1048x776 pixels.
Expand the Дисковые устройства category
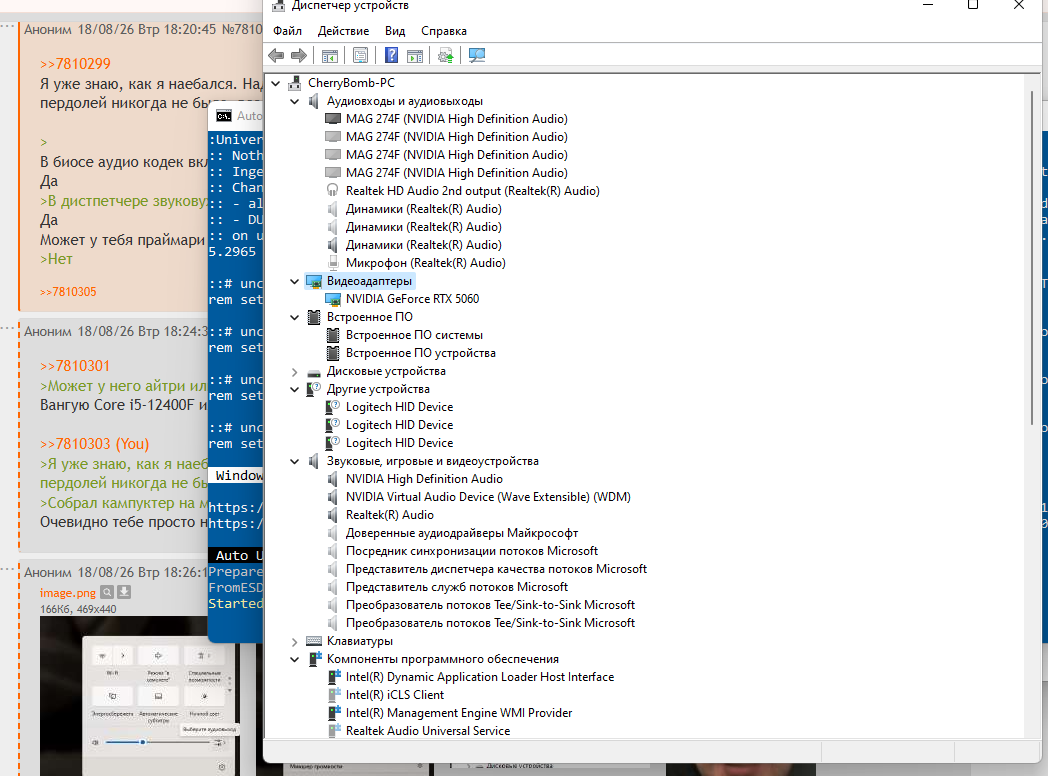tap(294, 371)
